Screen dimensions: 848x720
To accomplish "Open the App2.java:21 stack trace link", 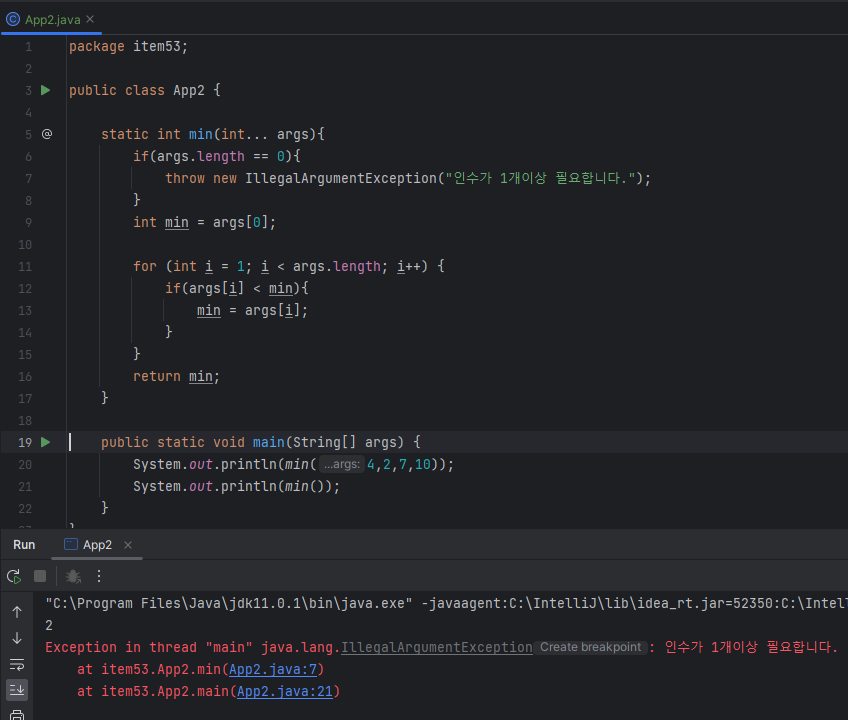I will pos(285,692).
